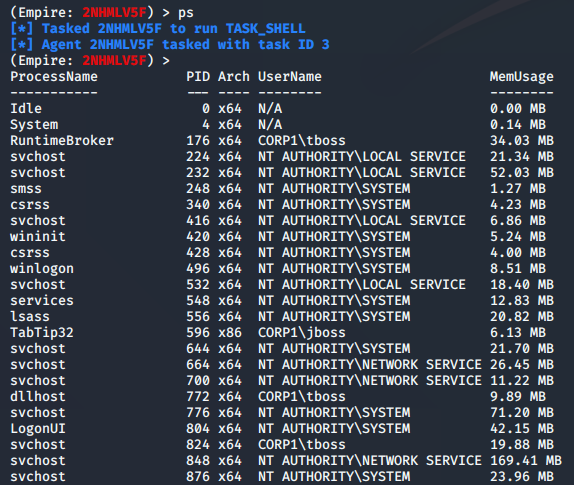Click PID 340 for csrss

coord(198,205)
